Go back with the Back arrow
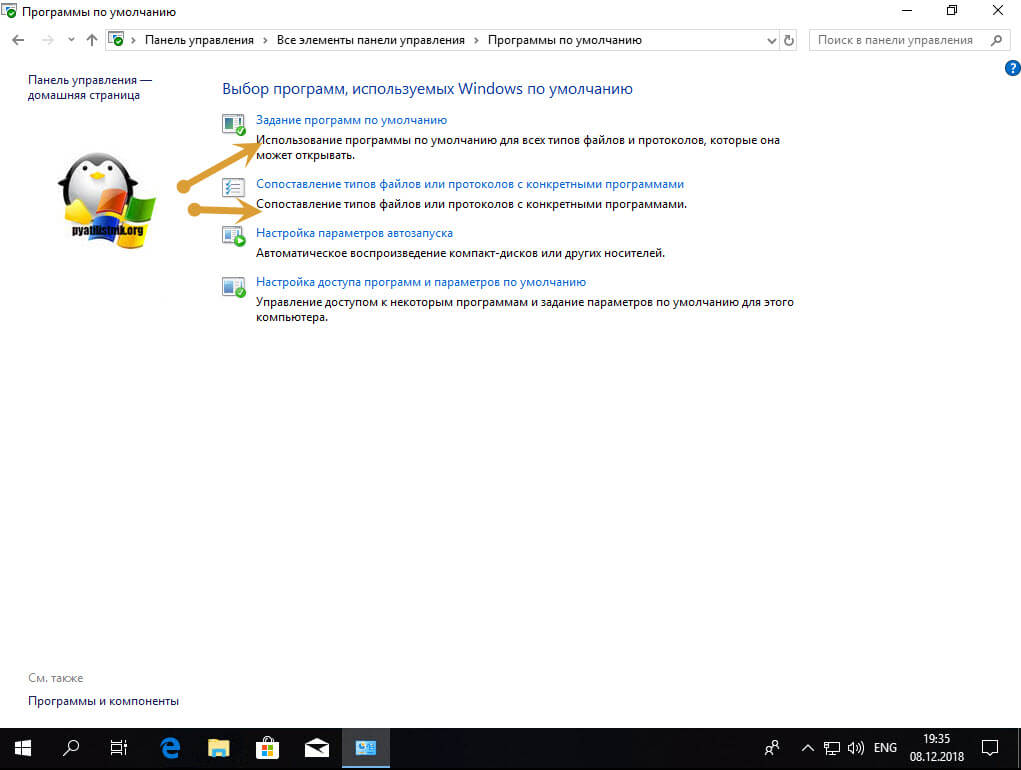The width and height of the screenshot is (1021, 770). tap(18, 40)
